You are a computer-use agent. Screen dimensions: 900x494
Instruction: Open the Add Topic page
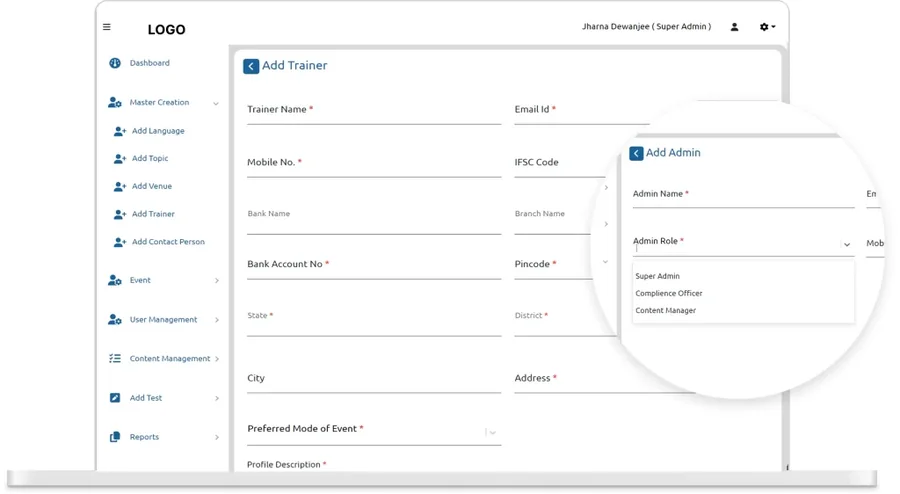150,158
